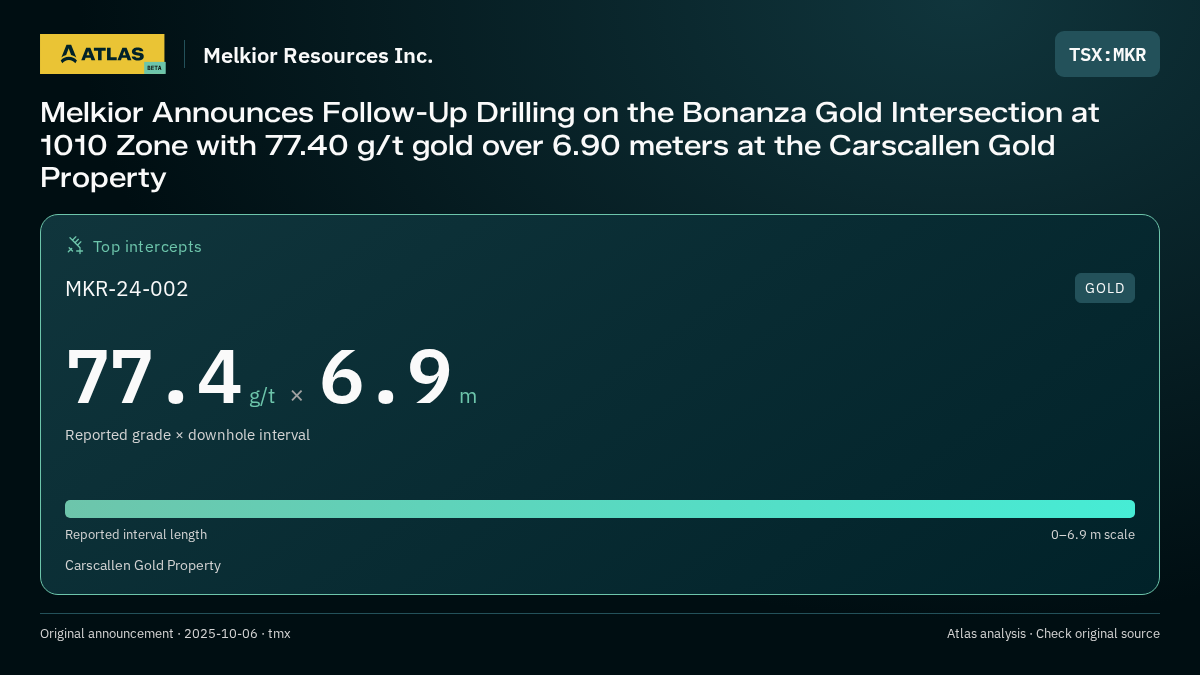1200x675 pixels.
Task: Click the '0–6.9 m scale' label
Action: (1093, 535)
